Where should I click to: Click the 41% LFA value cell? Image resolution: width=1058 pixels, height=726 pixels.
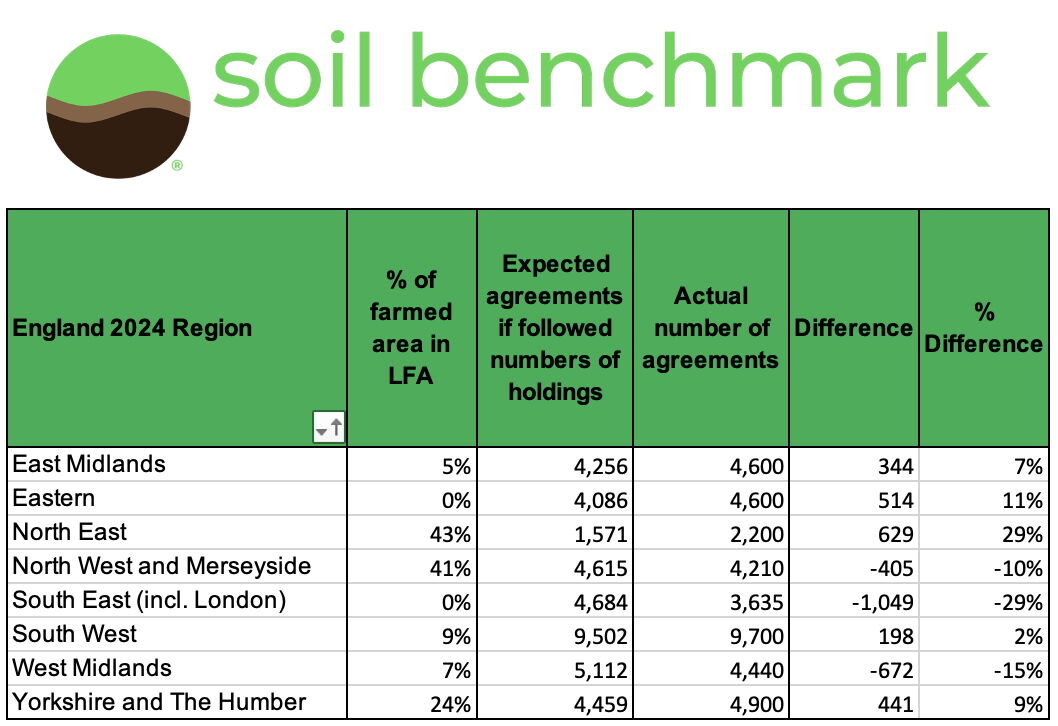coord(412,566)
